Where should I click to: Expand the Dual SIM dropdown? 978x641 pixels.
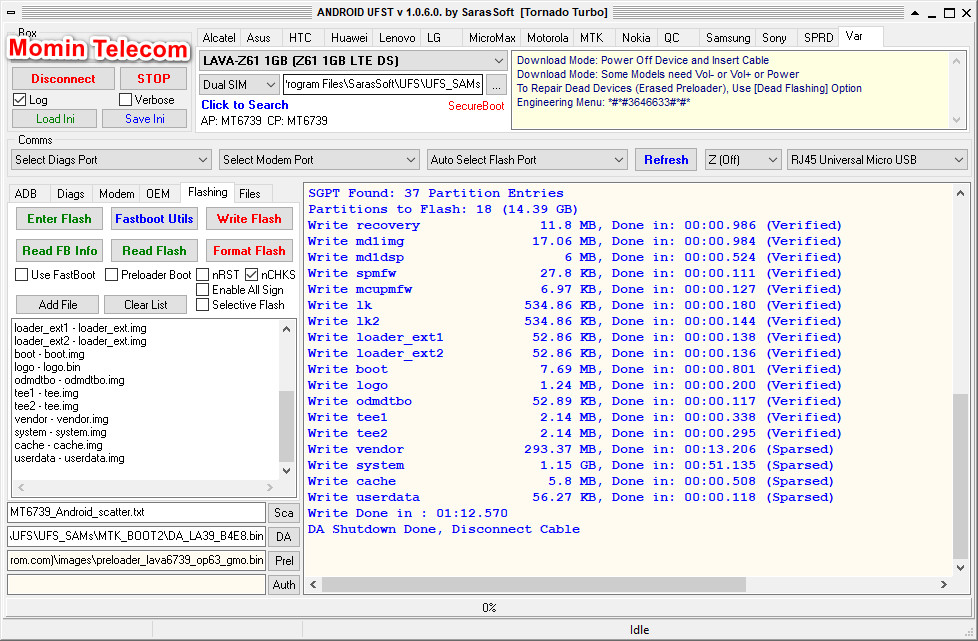point(239,84)
